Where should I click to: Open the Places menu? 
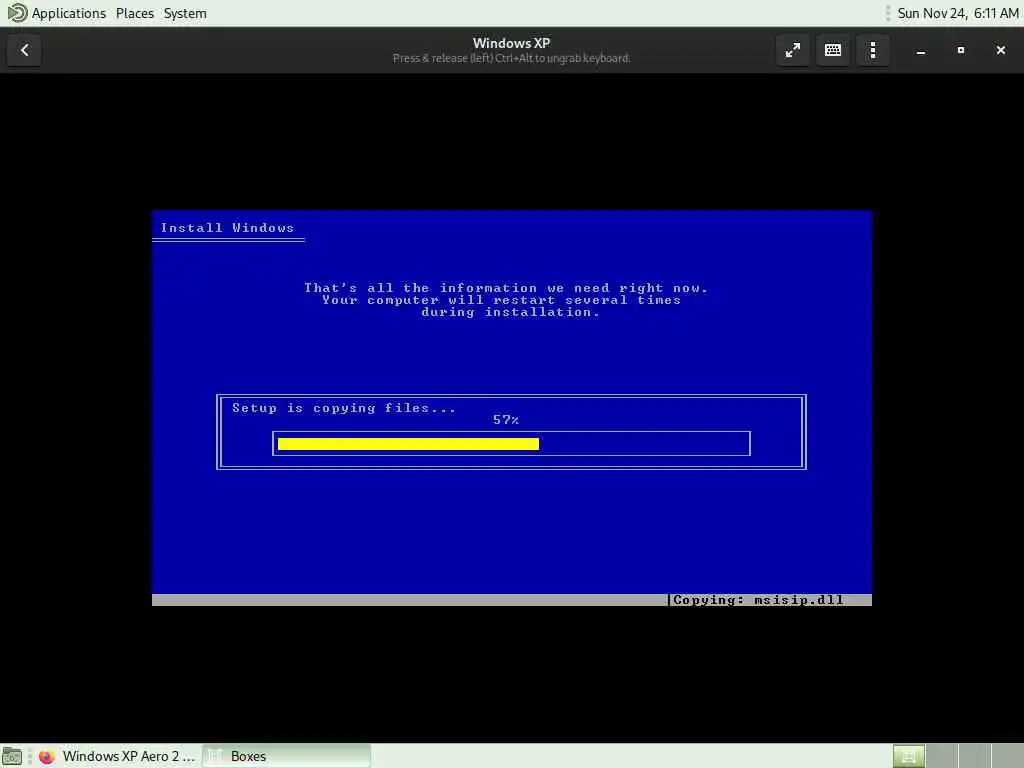pos(135,13)
